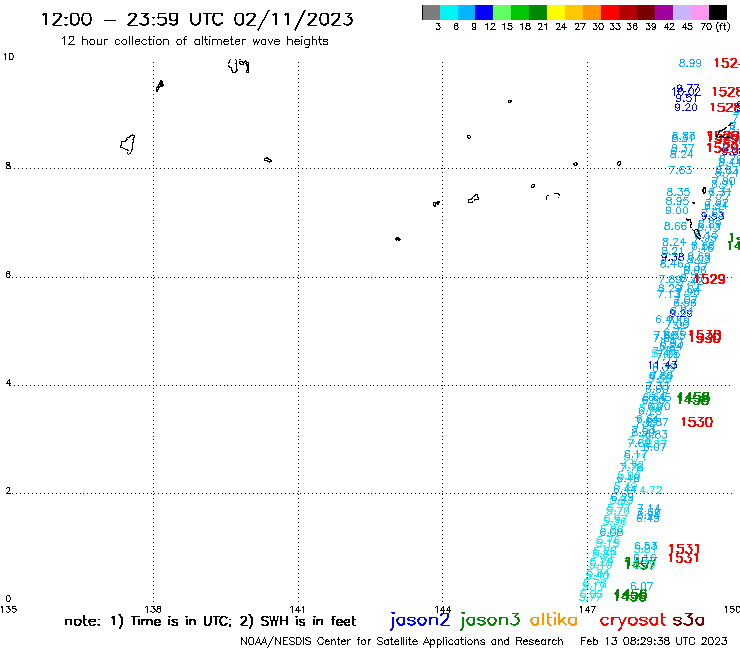Click wave height value "8.66"
The image size is (740, 650).
pos(675,226)
